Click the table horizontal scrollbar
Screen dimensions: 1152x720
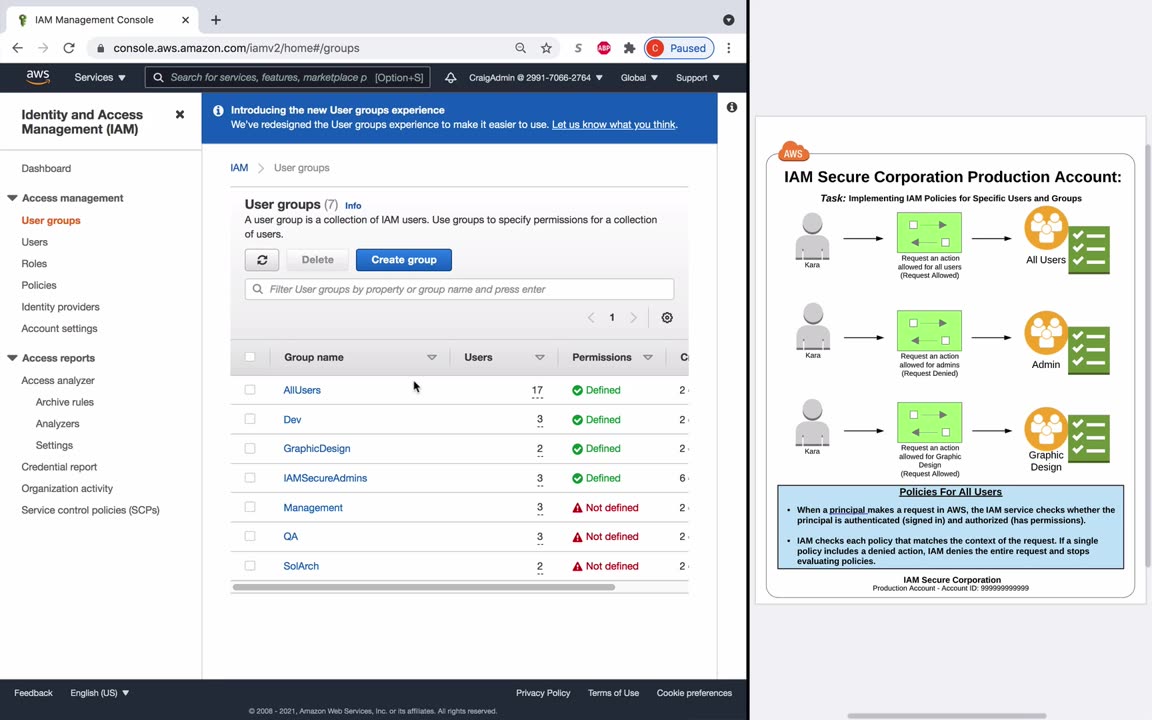click(423, 587)
